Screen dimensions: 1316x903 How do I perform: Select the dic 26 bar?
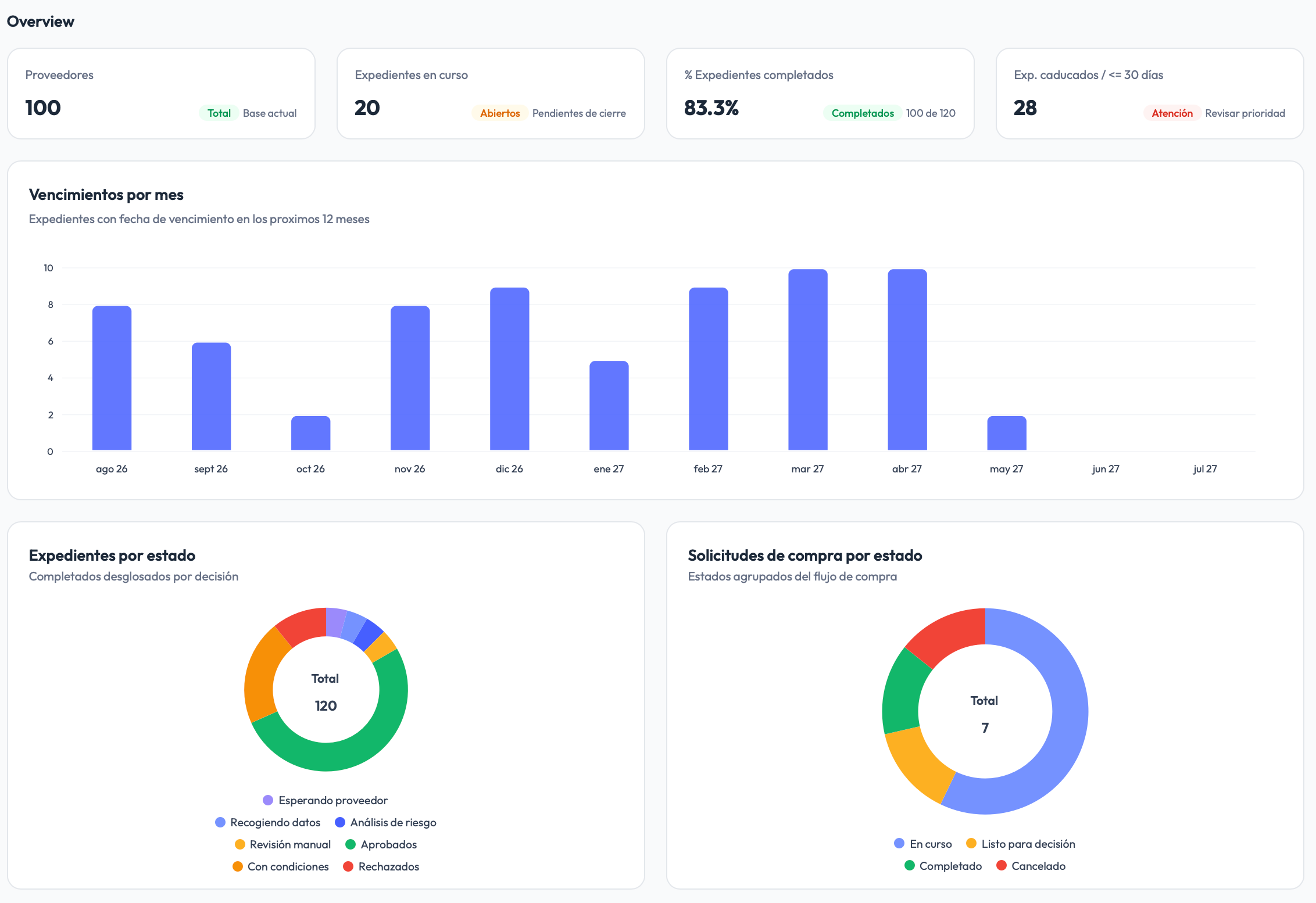tap(509, 368)
